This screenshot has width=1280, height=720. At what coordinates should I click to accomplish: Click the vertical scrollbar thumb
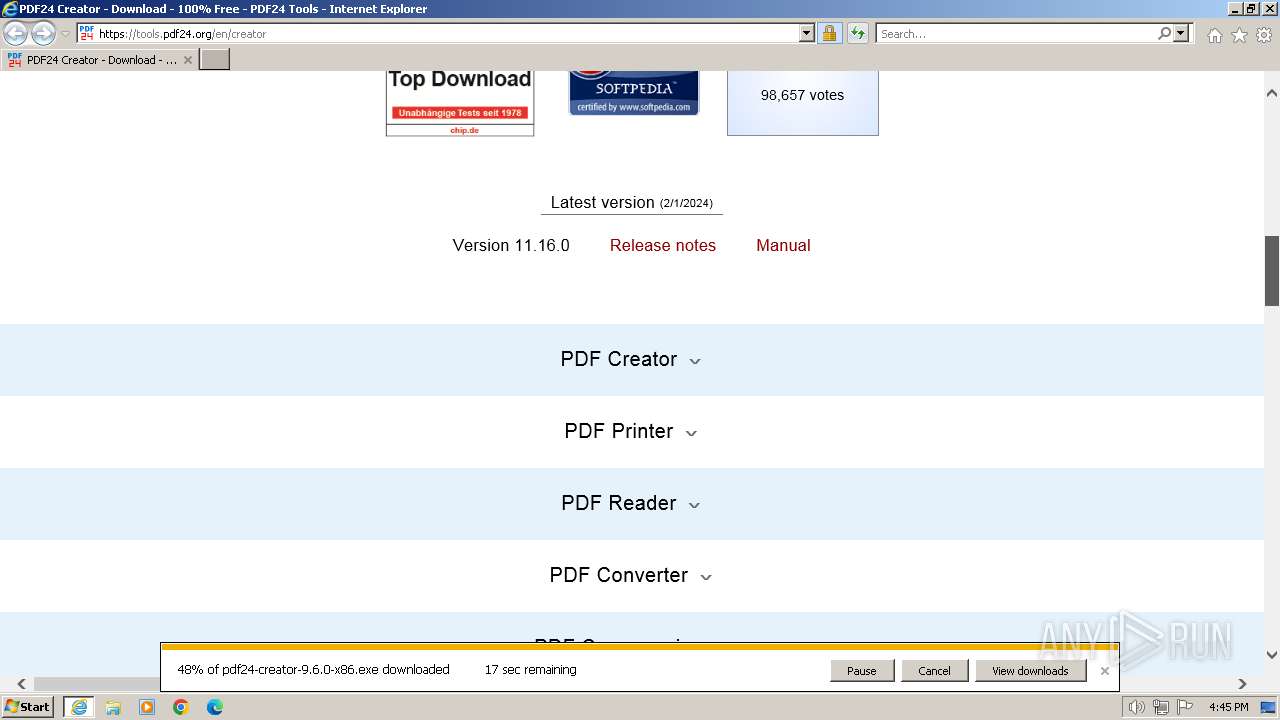click(1272, 271)
